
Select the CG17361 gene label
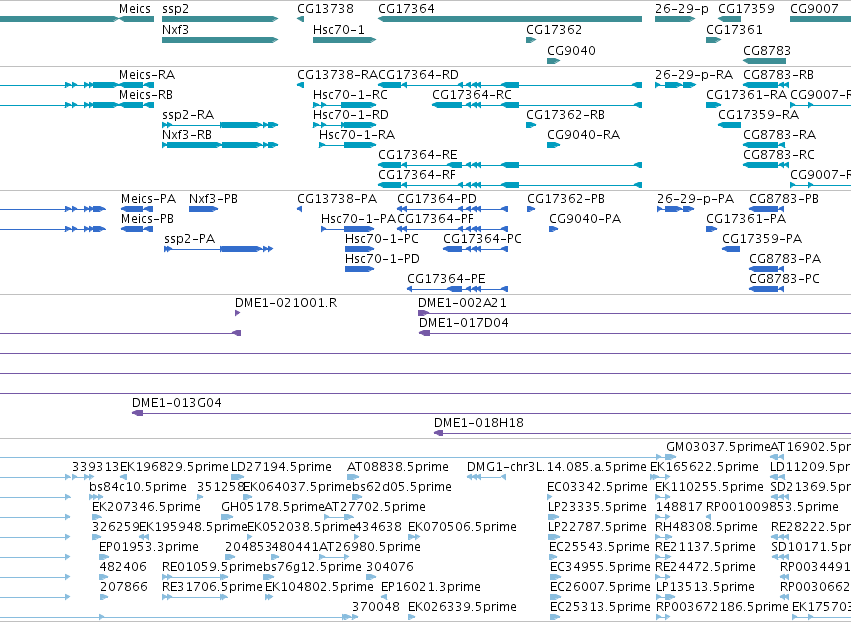[x=734, y=29]
